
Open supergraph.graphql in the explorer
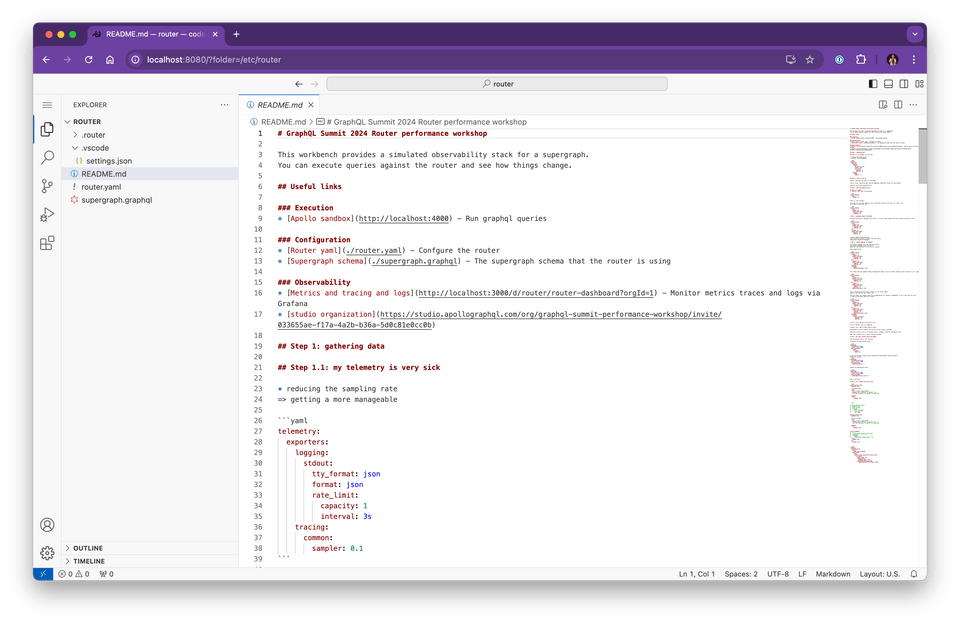[150, 200]
